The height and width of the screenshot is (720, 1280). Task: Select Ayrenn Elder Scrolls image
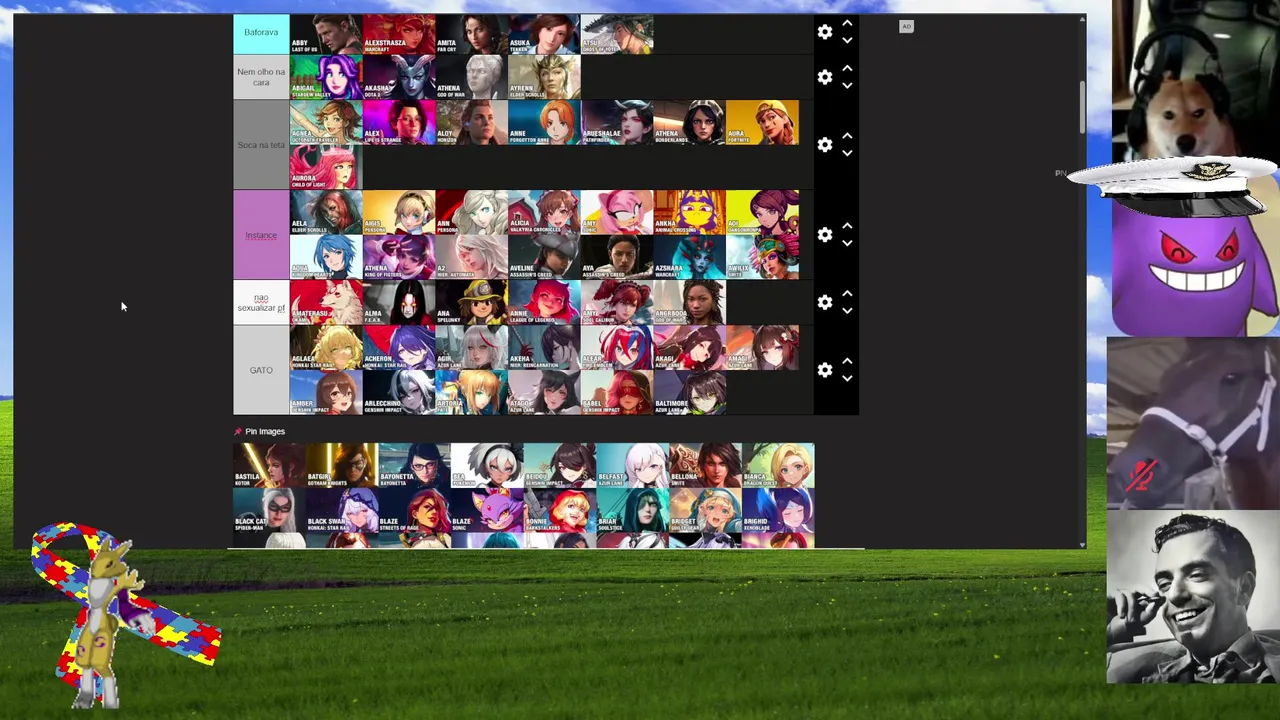coord(544,77)
